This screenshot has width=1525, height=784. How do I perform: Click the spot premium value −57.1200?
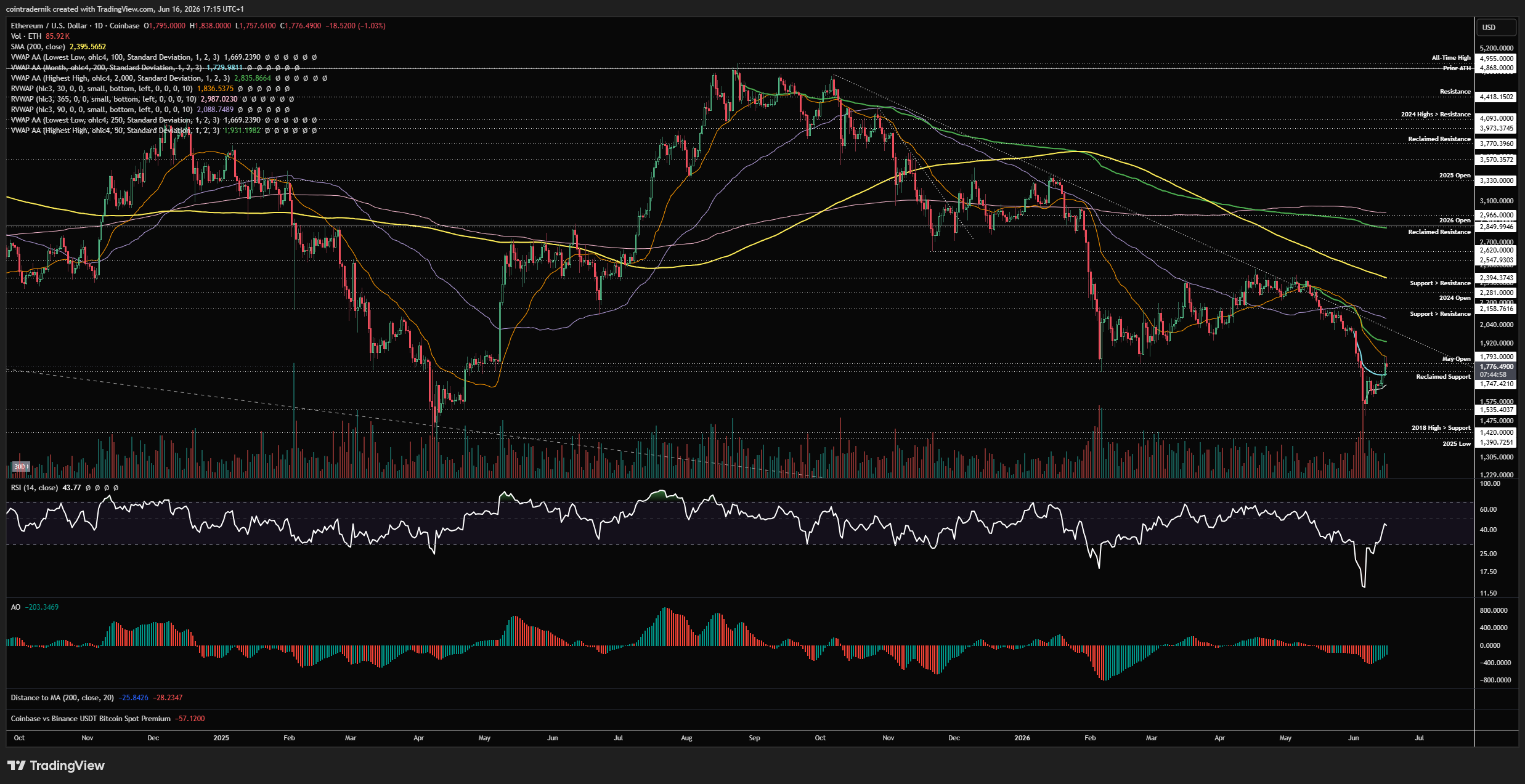tap(190, 719)
